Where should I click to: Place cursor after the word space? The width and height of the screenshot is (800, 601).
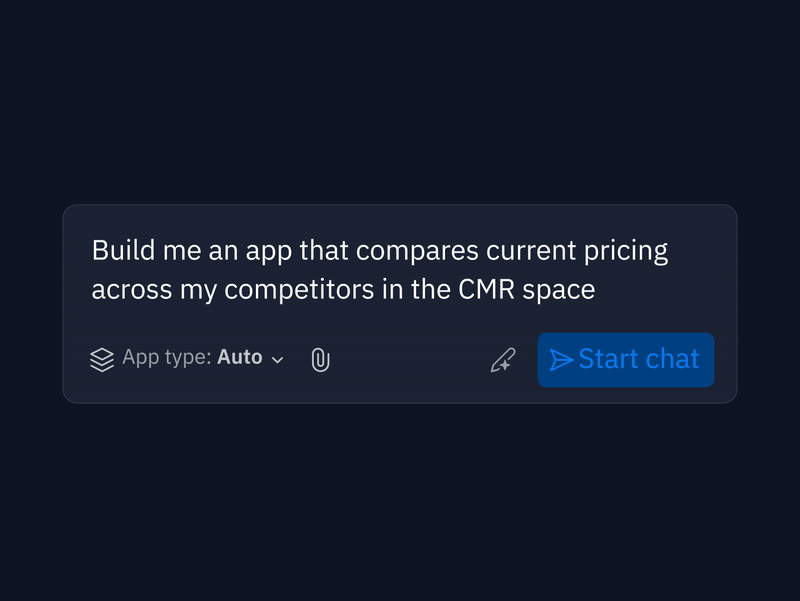coord(597,290)
